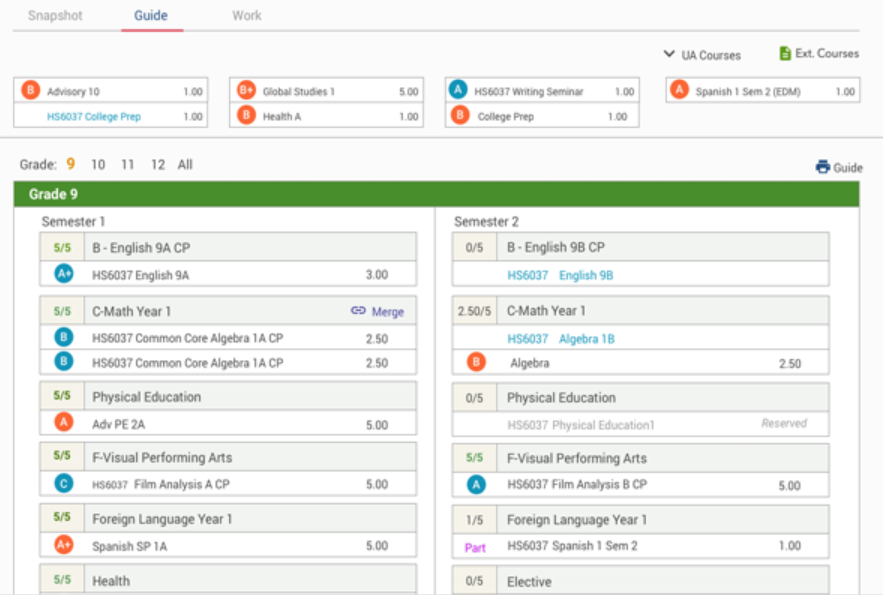Click the A badge next to HS6037 Writing Seminar

(x=458, y=89)
